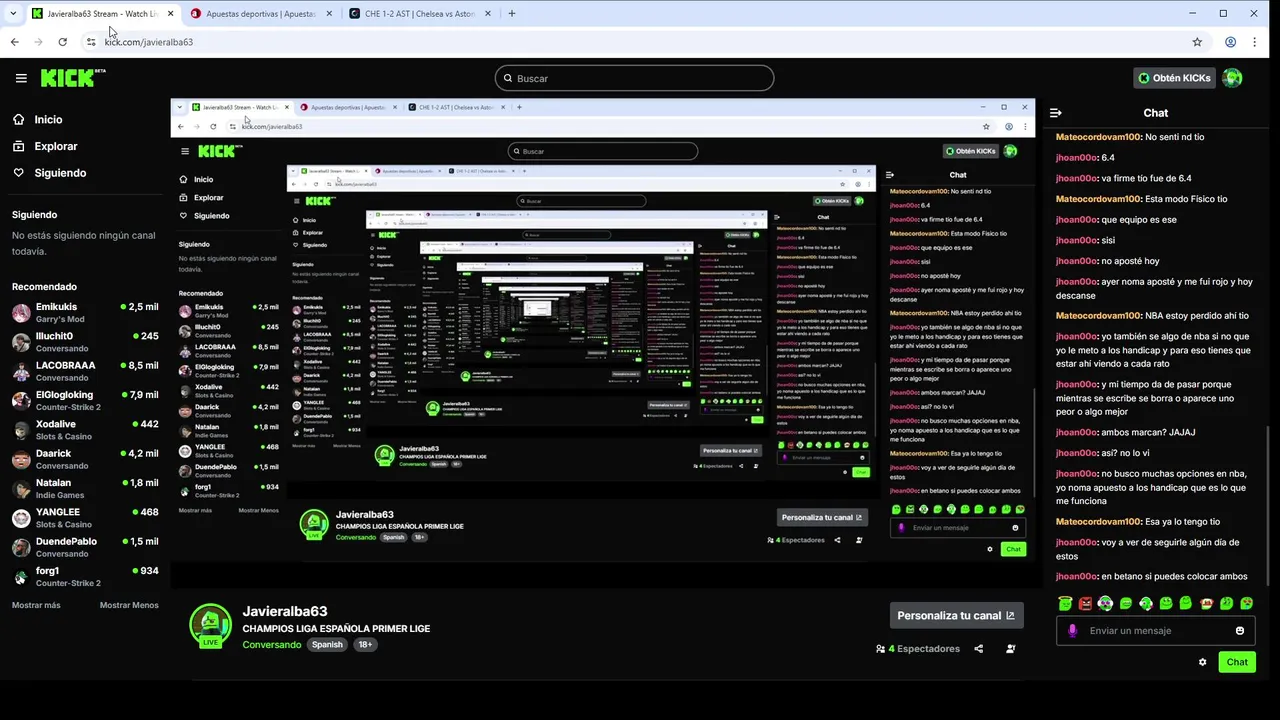1280x720 pixels.
Task: Open emoji picker smiley in message box
Action: (1240, 631)
